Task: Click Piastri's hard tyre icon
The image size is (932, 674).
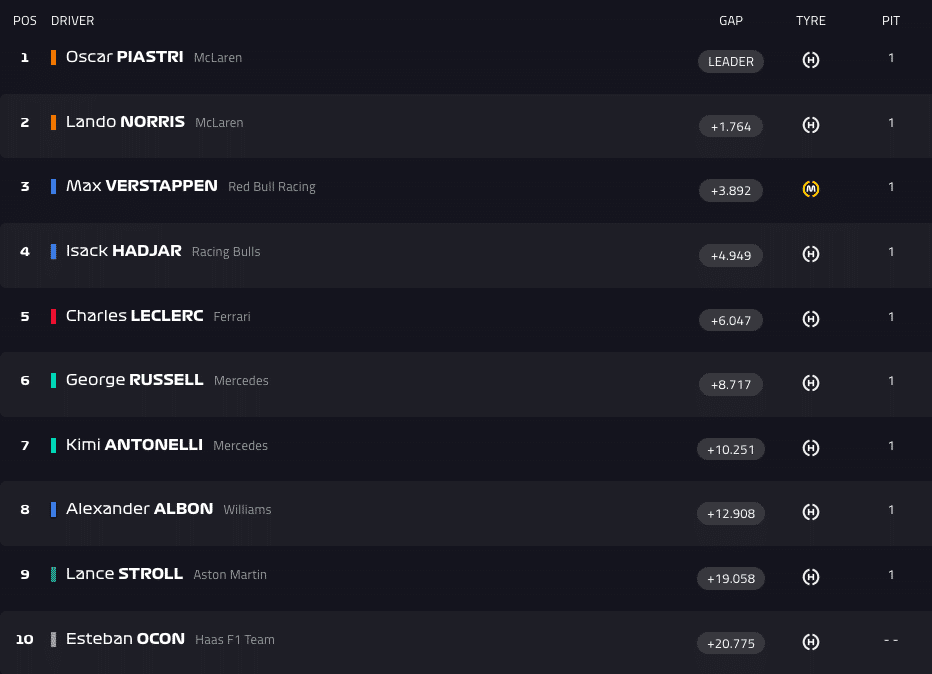Action: click(x=811, y=60)
